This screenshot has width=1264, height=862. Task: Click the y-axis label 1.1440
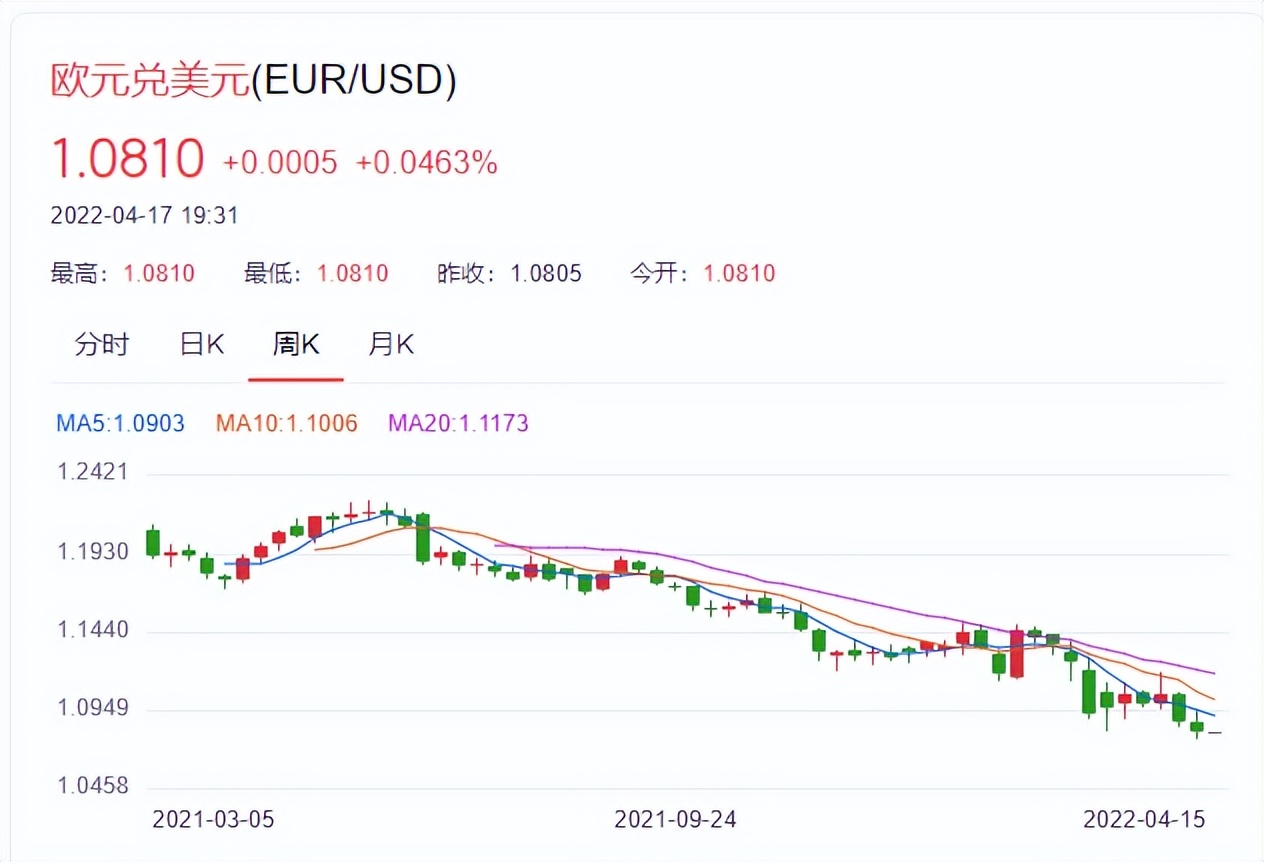94,630
